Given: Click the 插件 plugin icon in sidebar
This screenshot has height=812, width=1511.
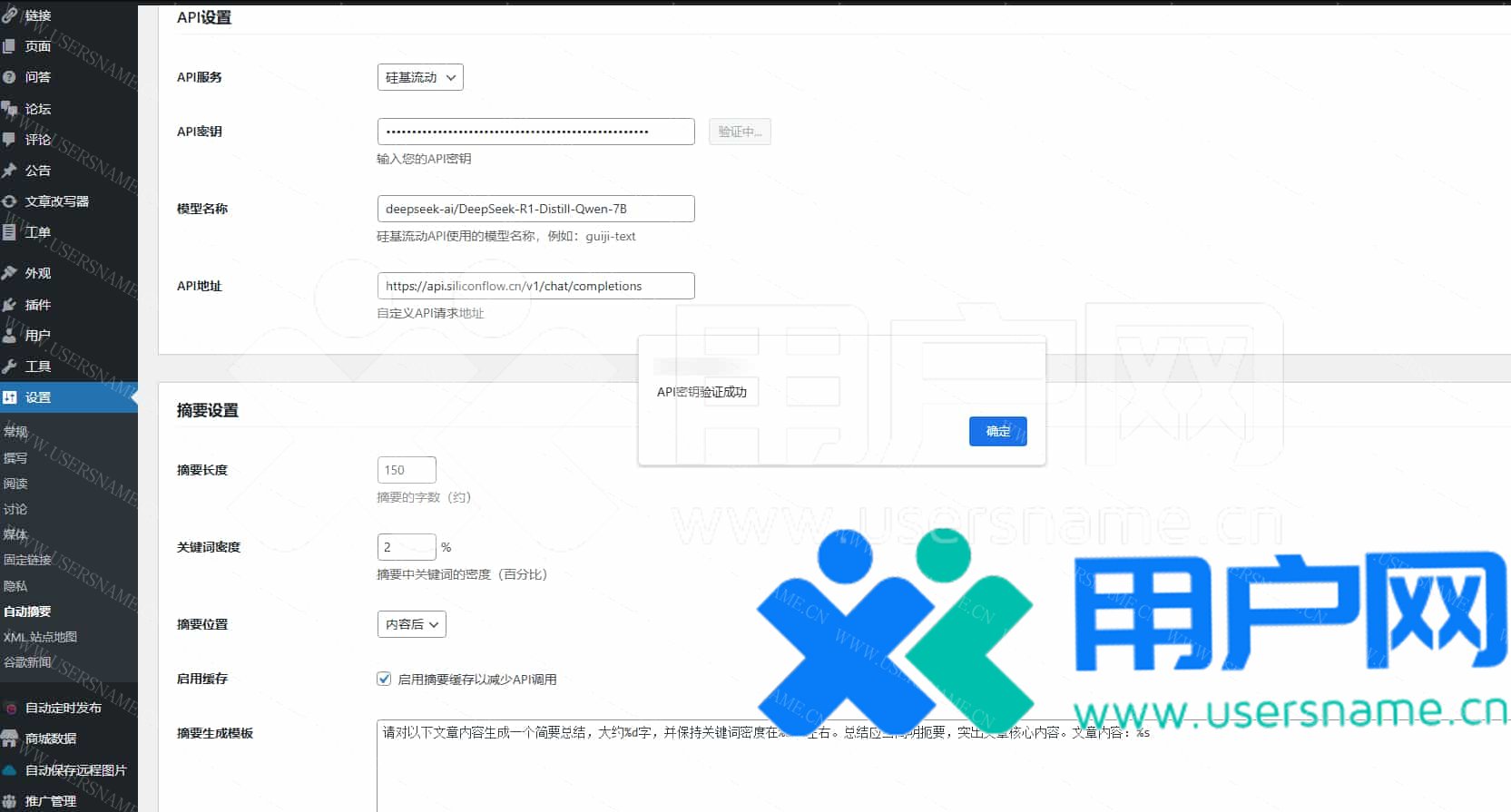Looking at the screenshot, I should pos(10,305).
